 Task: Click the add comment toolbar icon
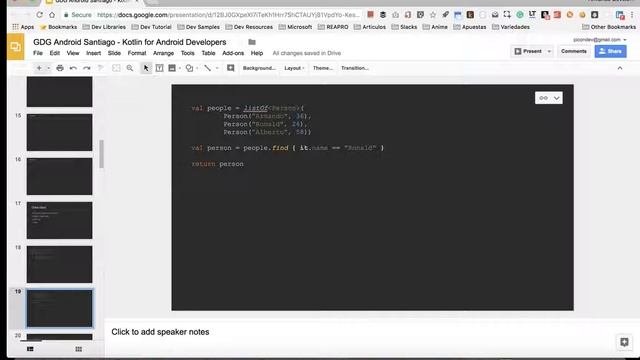click(x=231, y=68)
